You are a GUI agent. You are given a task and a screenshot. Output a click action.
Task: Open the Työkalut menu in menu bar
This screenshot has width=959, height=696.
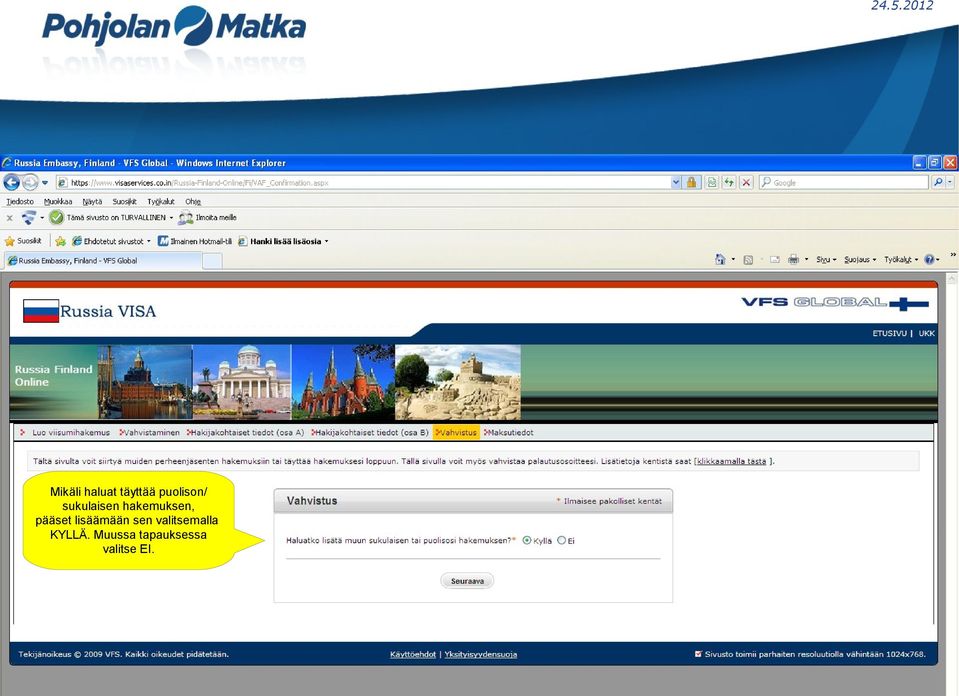[161, 201]
